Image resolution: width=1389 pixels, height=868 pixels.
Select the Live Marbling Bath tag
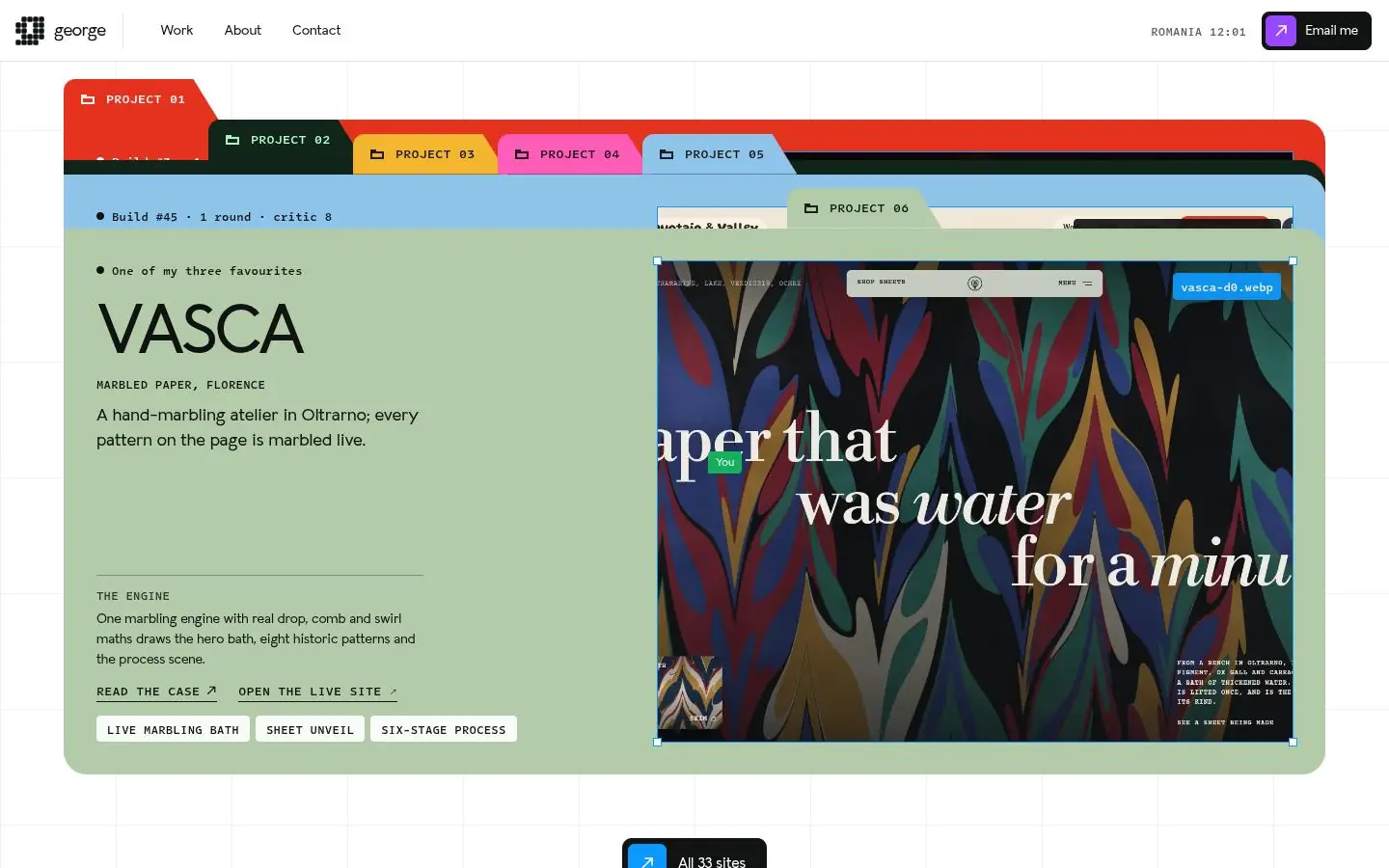(x=174, y=729)
